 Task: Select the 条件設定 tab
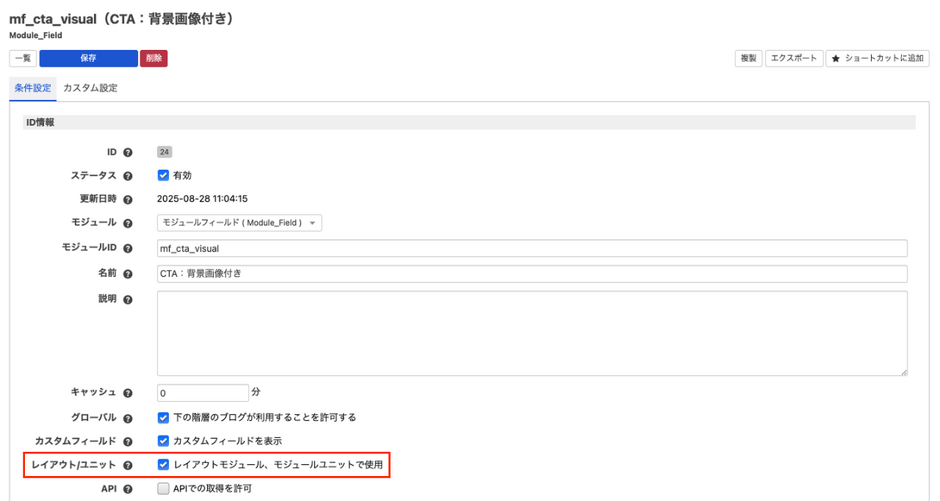[x=32, y=88]
